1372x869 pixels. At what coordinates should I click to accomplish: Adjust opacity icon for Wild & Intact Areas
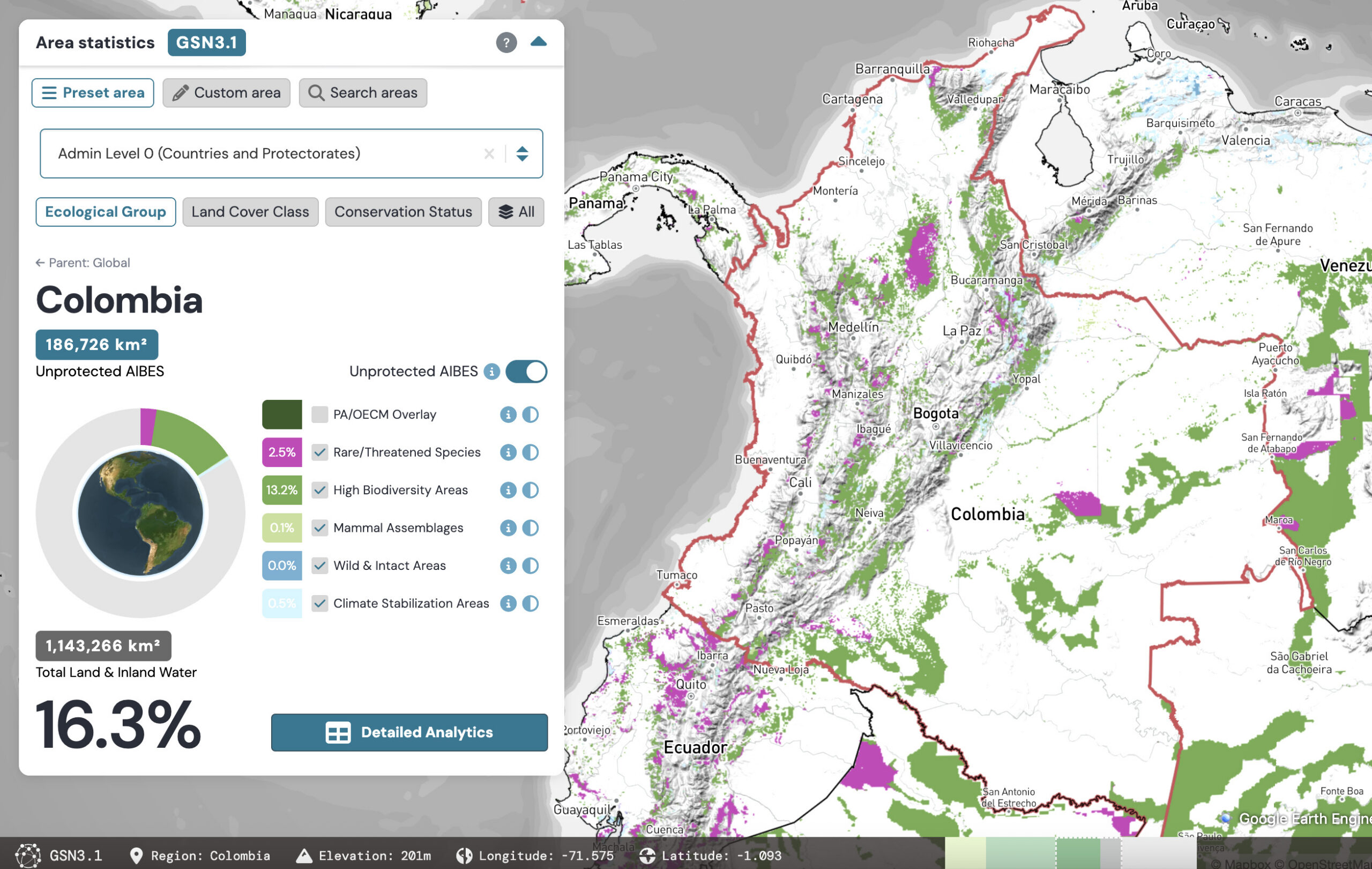[531, 566]
